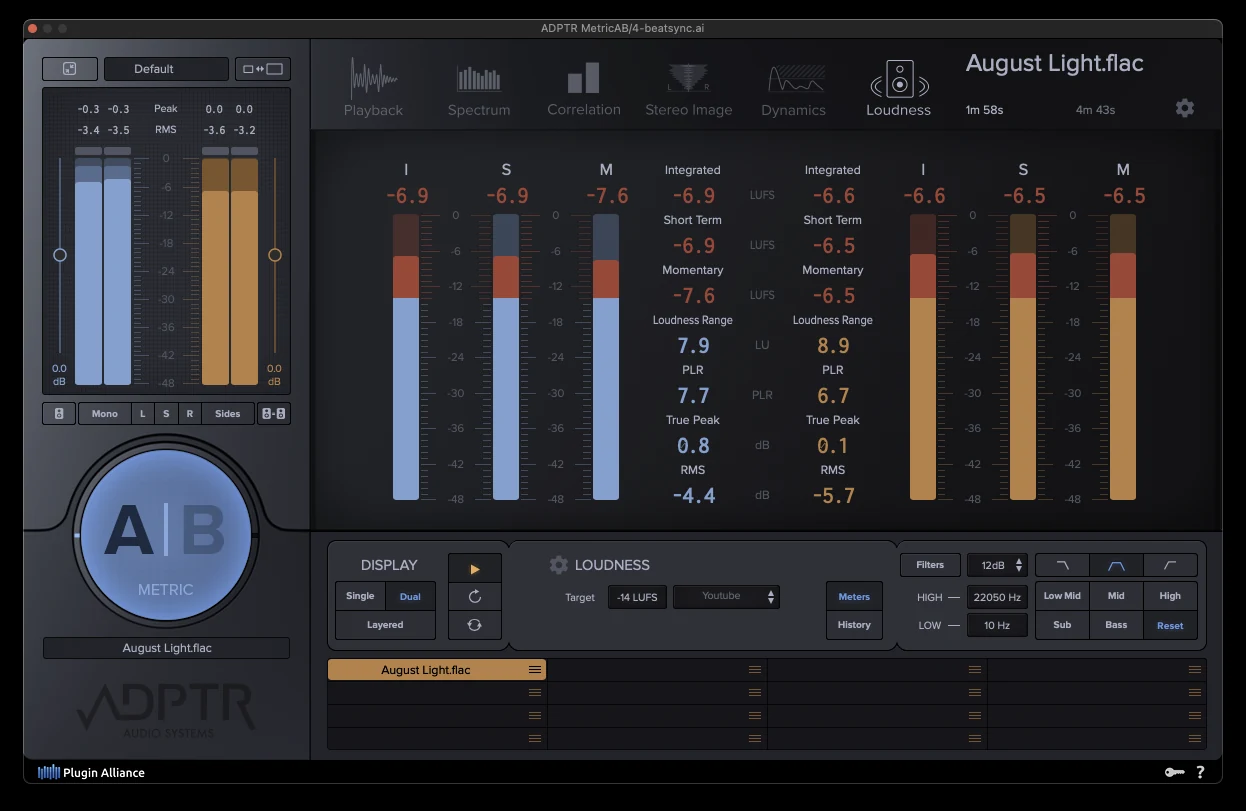Adjust the orange B gain slider handle

pyautogui.click(x=275, y=255)
